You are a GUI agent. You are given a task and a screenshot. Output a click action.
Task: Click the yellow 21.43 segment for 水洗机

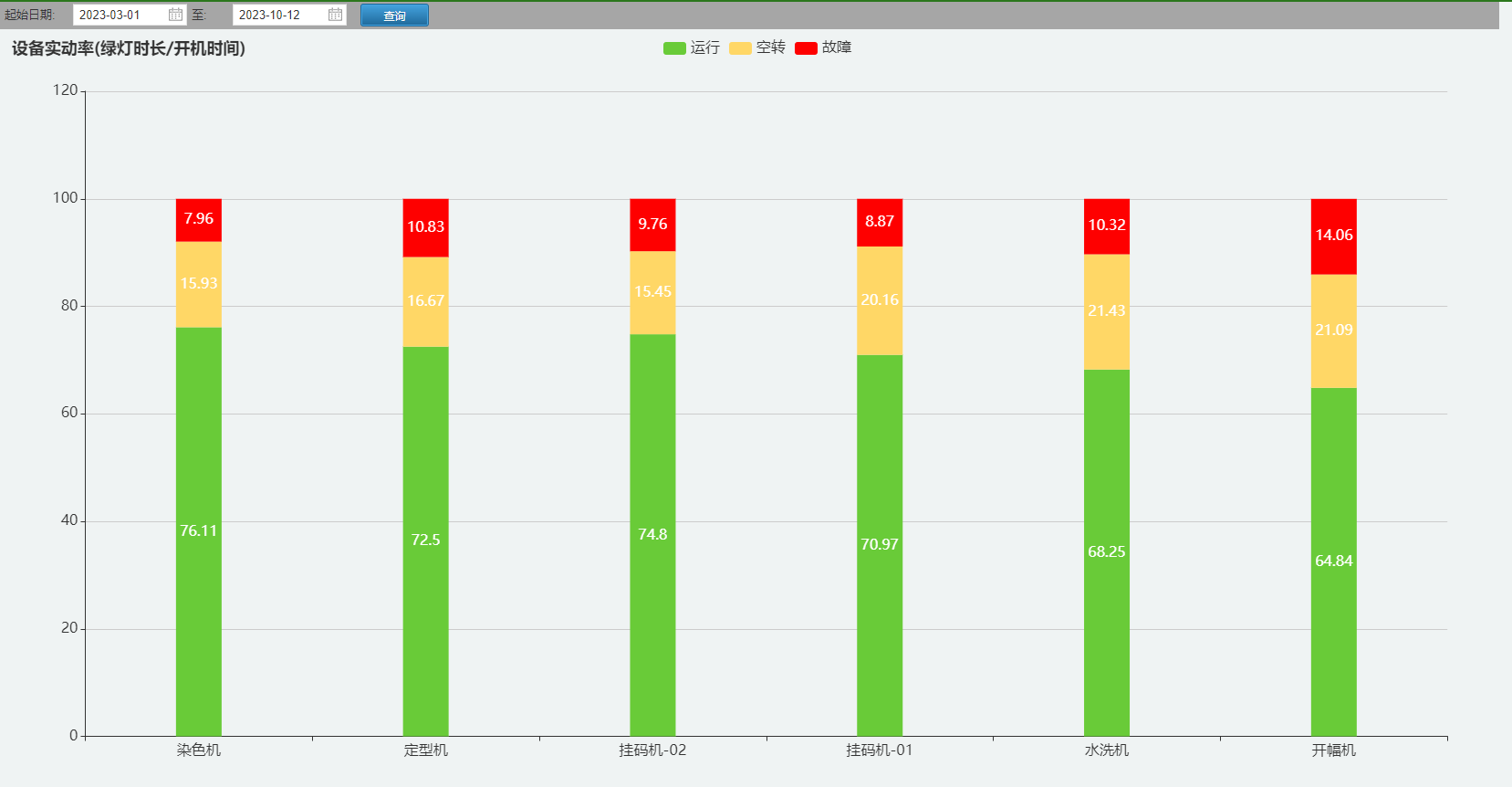(1107, 312)
